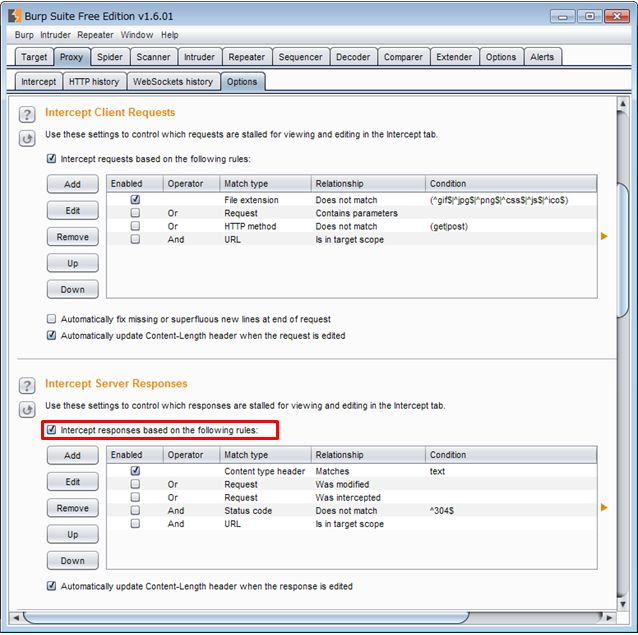Click Add for server response rules

(72, 456)
